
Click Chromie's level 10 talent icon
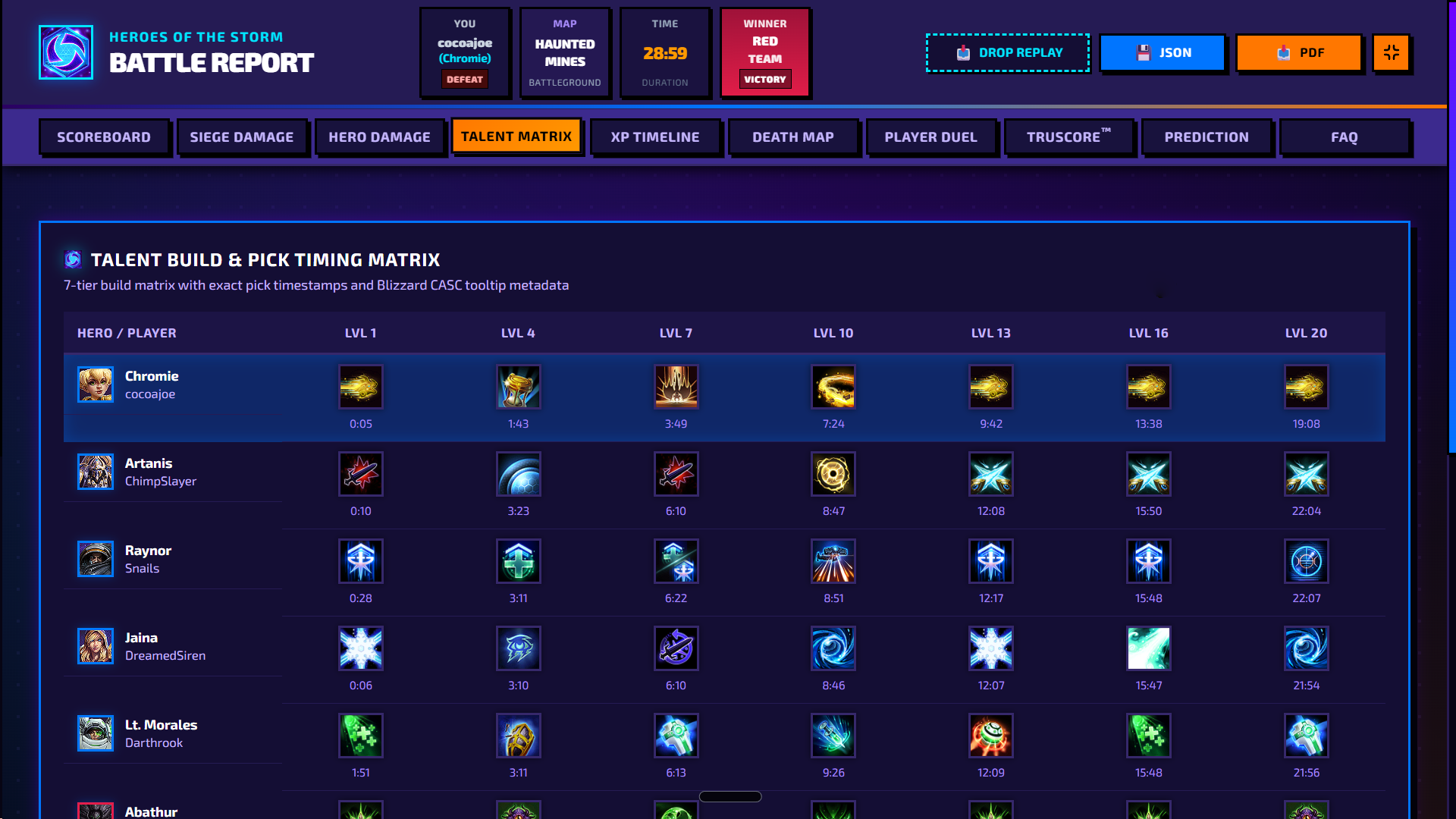pyautogui.click(x=833, y=387)
